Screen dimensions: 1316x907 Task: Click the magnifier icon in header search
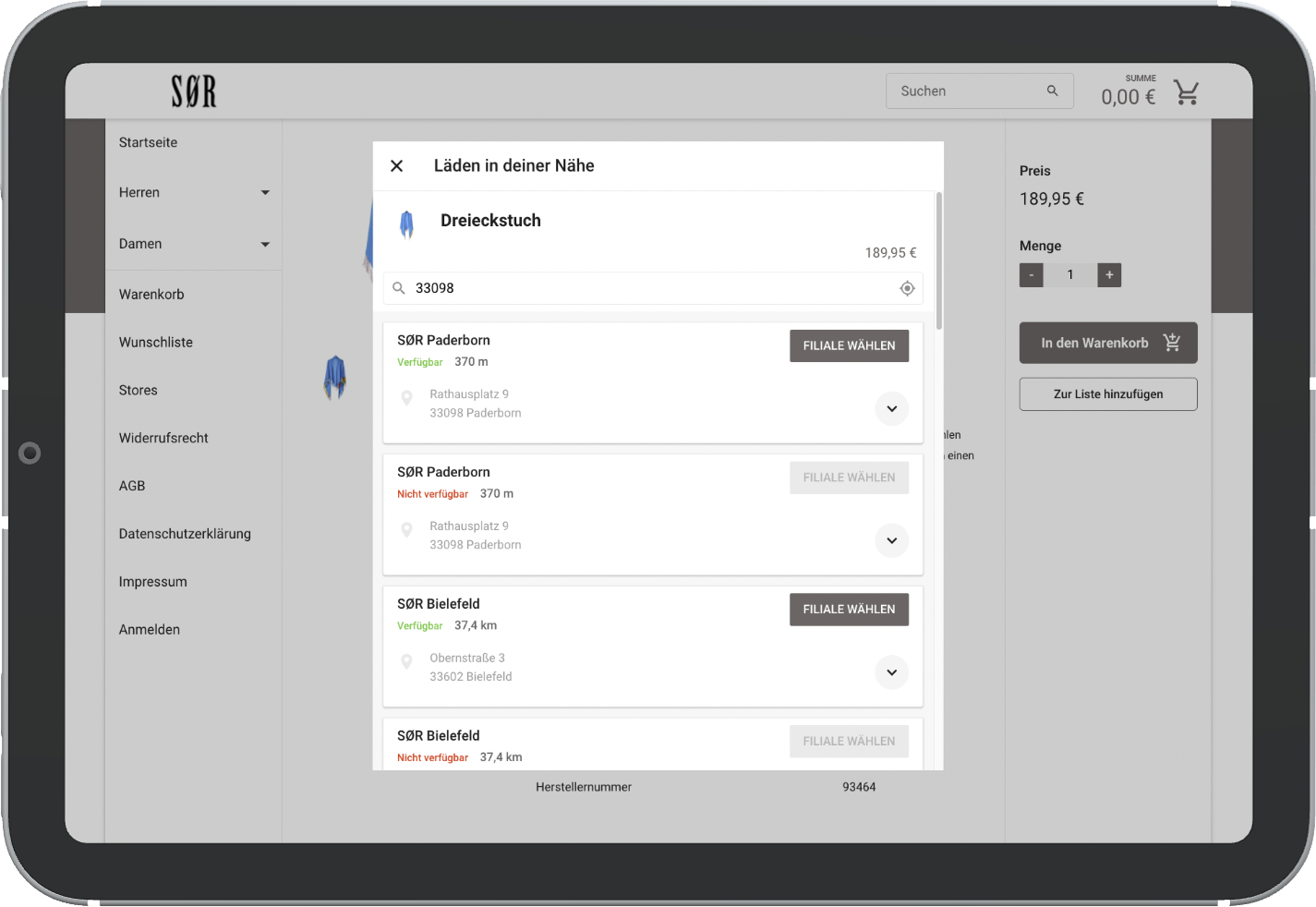1052,91
